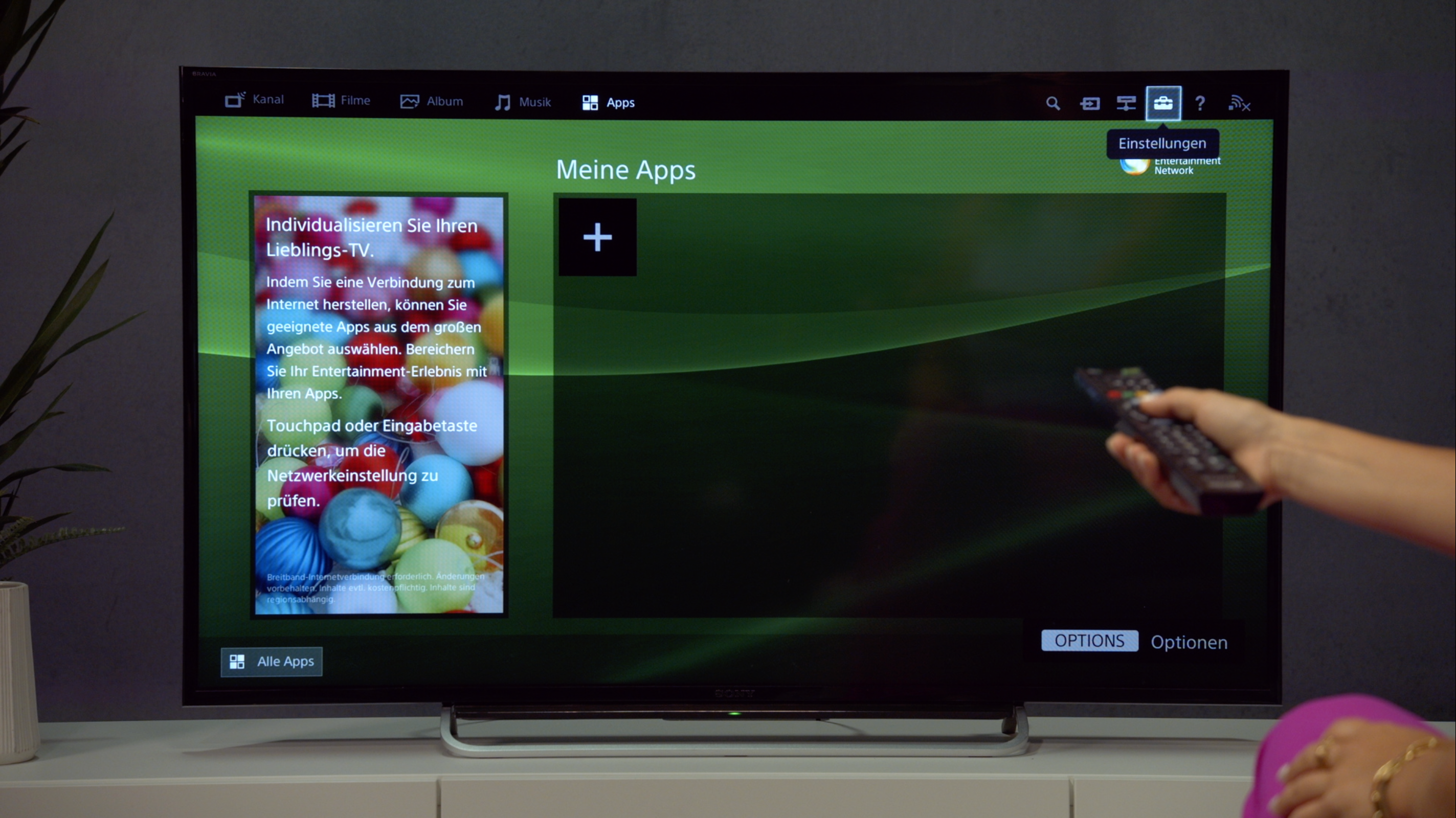Select the Filme tab in navigation
1456x818 pixels.
(x=342, y=102)
